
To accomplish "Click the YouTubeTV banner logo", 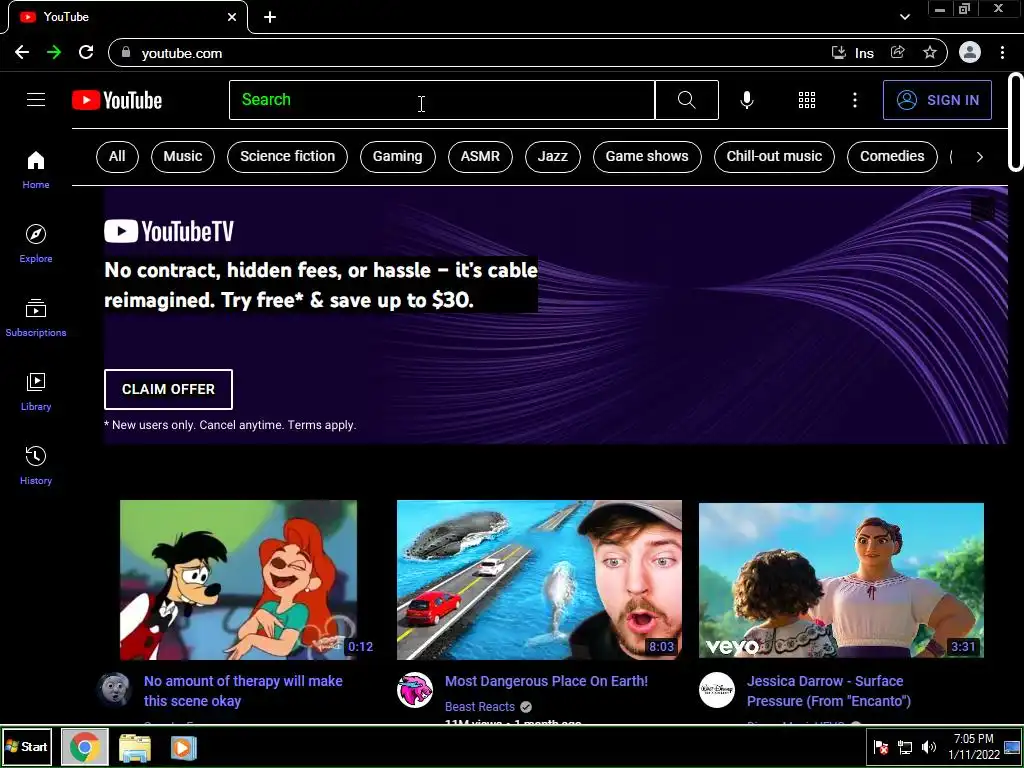I will click(x=168, y=231).
